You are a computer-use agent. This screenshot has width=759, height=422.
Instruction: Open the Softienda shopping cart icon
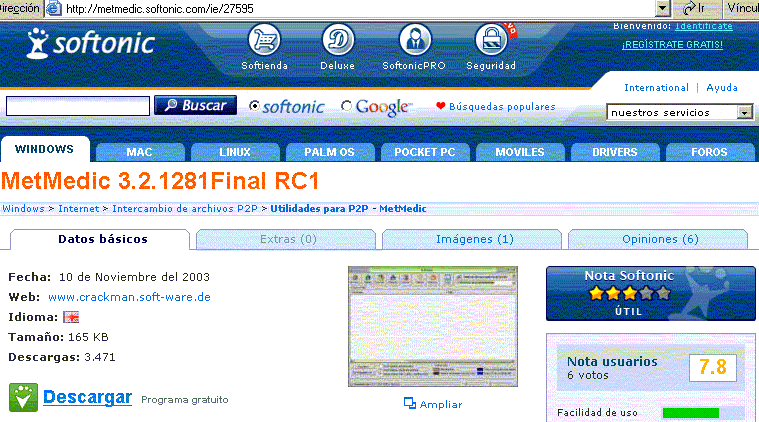(264, 40)
